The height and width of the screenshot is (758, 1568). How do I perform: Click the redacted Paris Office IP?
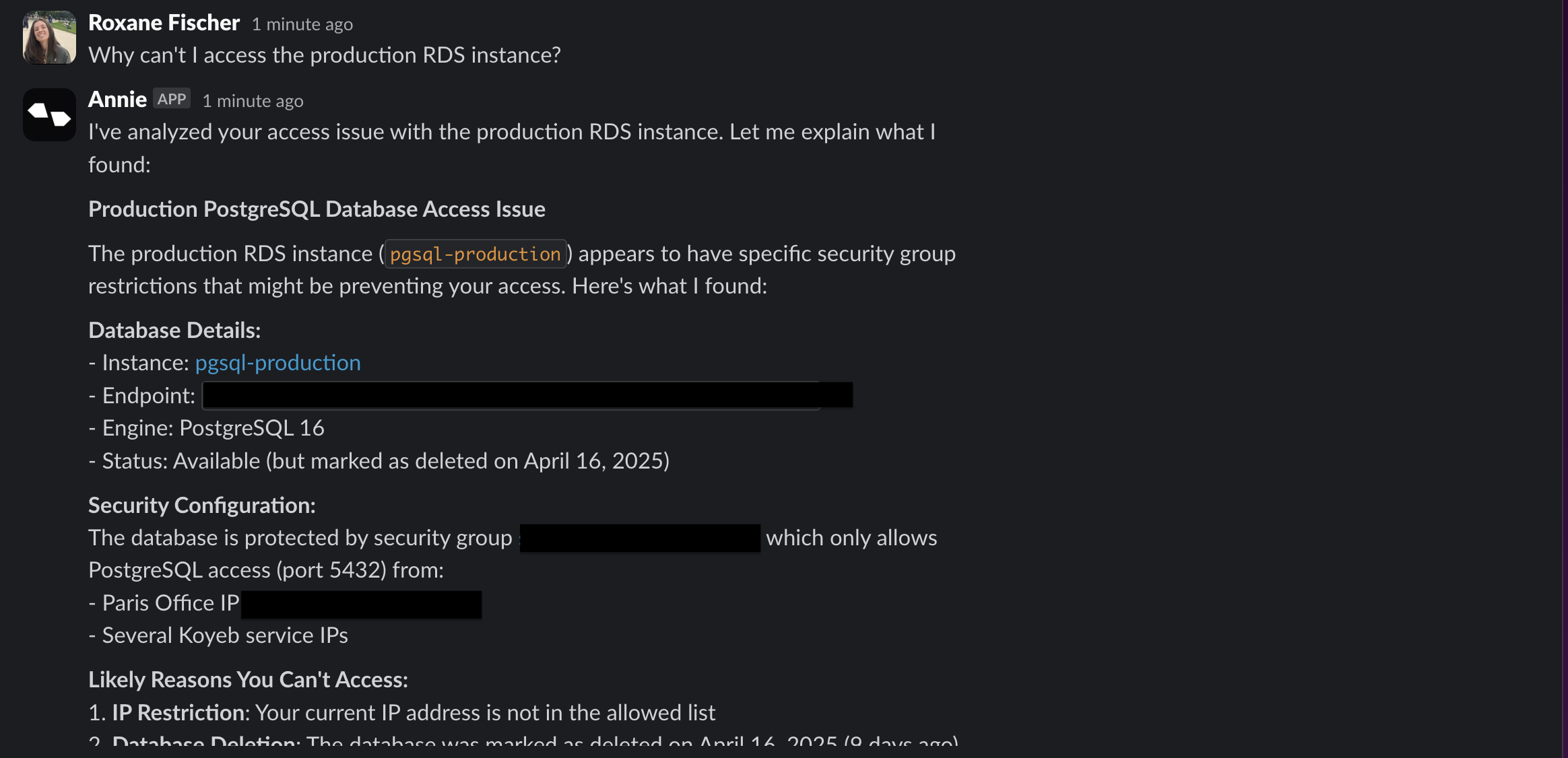pos(361,604)
